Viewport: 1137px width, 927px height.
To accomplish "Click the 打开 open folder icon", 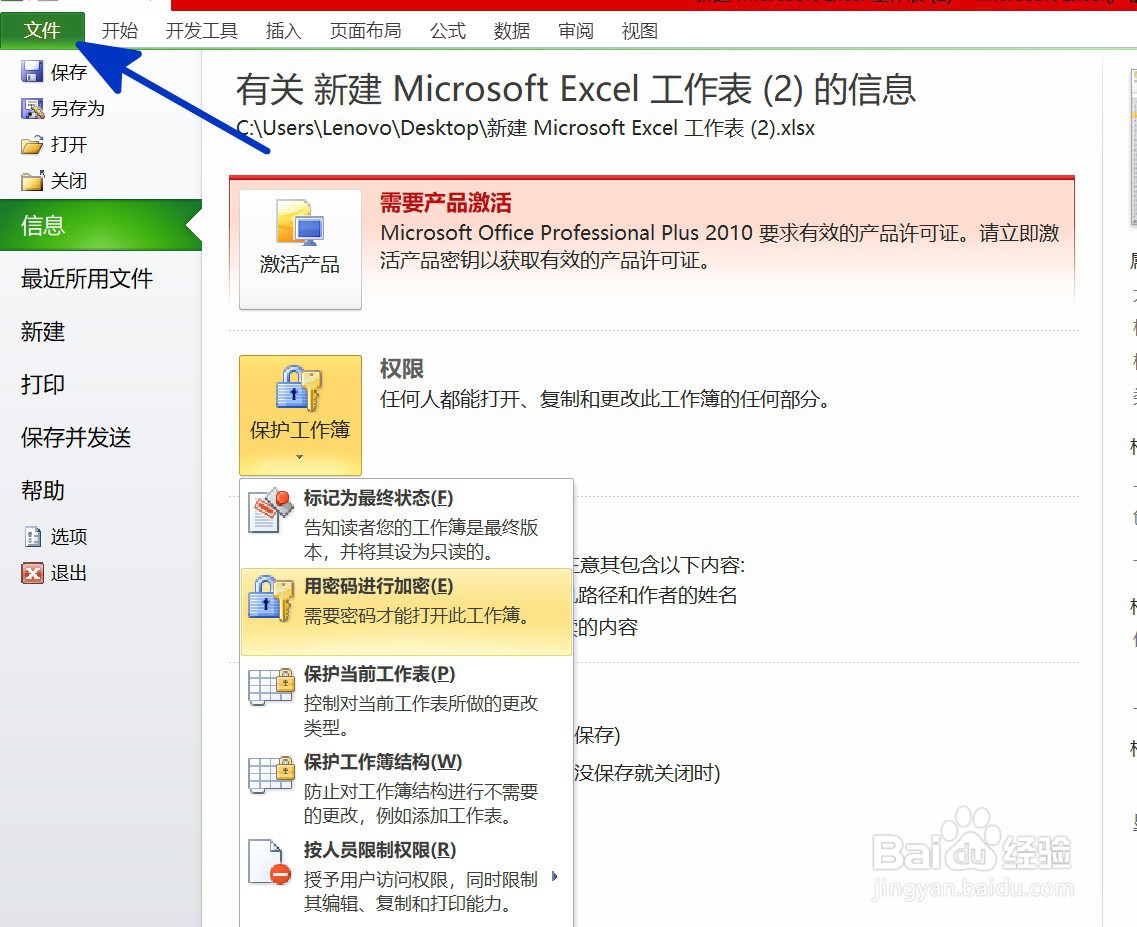I will pos(32,144).
